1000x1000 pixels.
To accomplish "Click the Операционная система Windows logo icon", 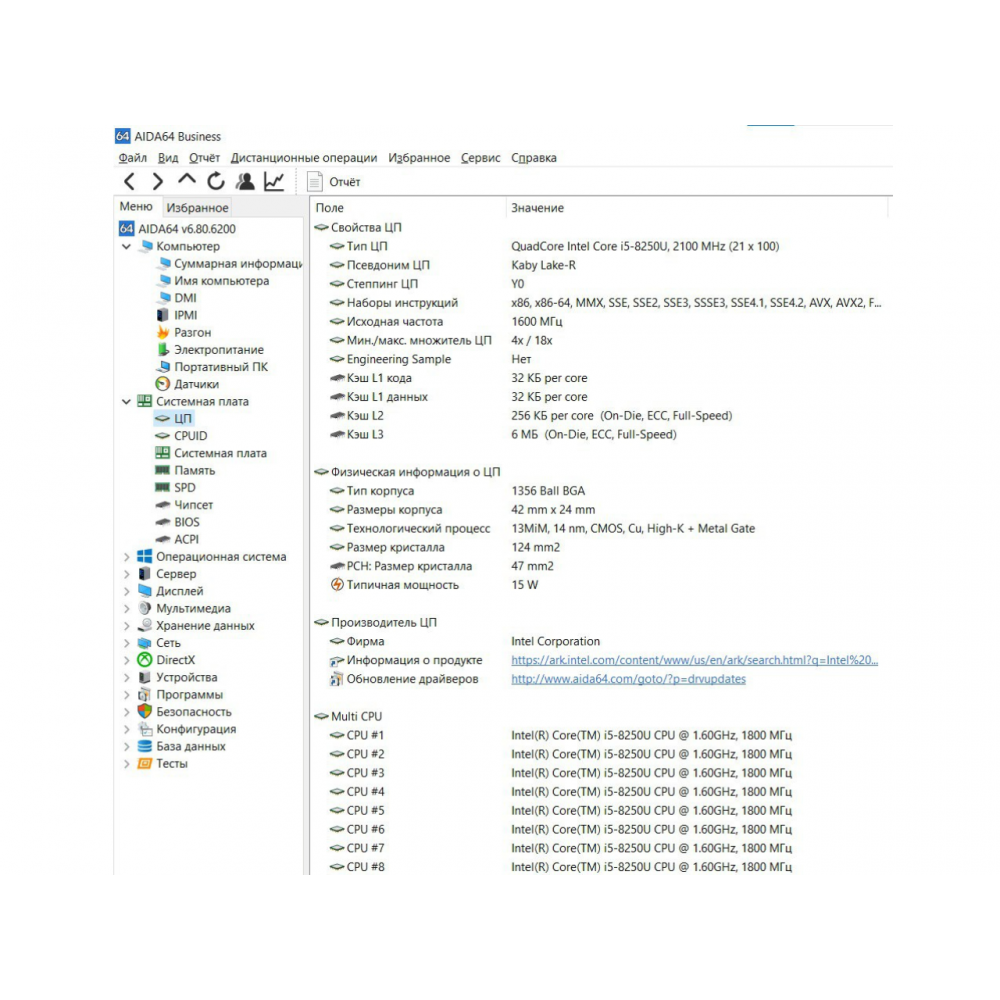I will pos(145,557).
